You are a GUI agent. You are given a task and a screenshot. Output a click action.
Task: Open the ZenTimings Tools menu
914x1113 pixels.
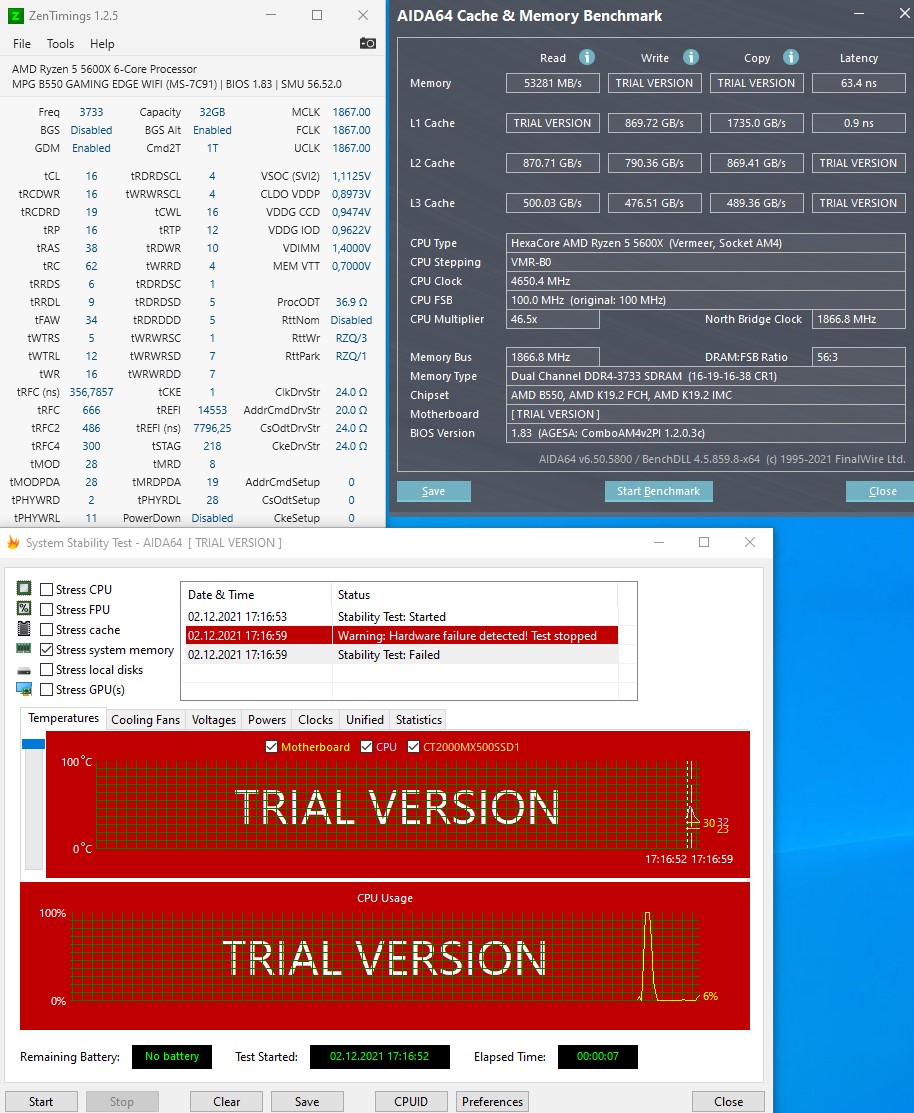(60, 44)
